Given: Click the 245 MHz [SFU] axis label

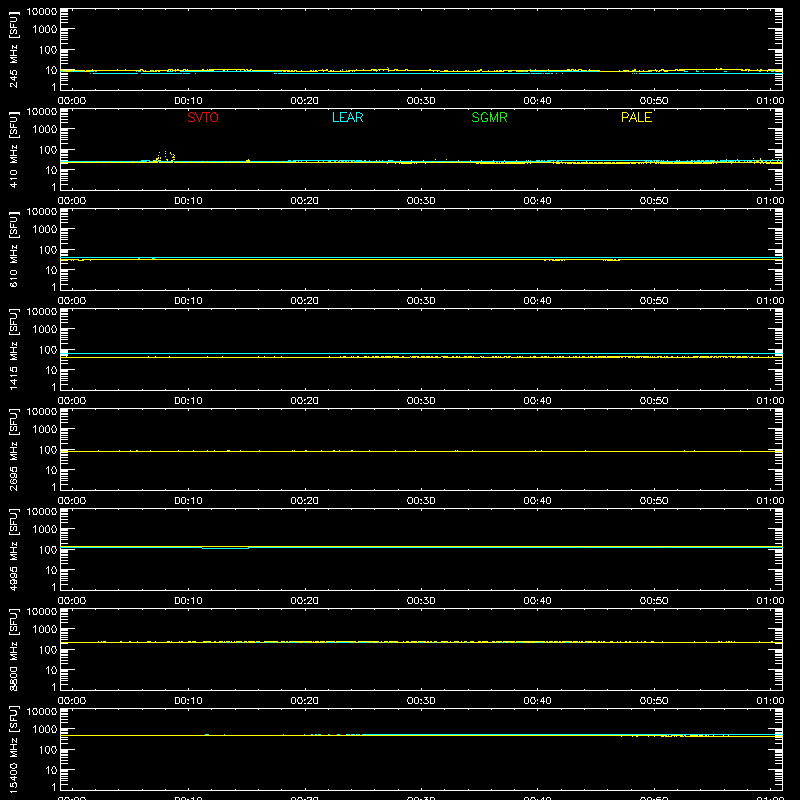Looking at the screenshot, I should point(14,49).
